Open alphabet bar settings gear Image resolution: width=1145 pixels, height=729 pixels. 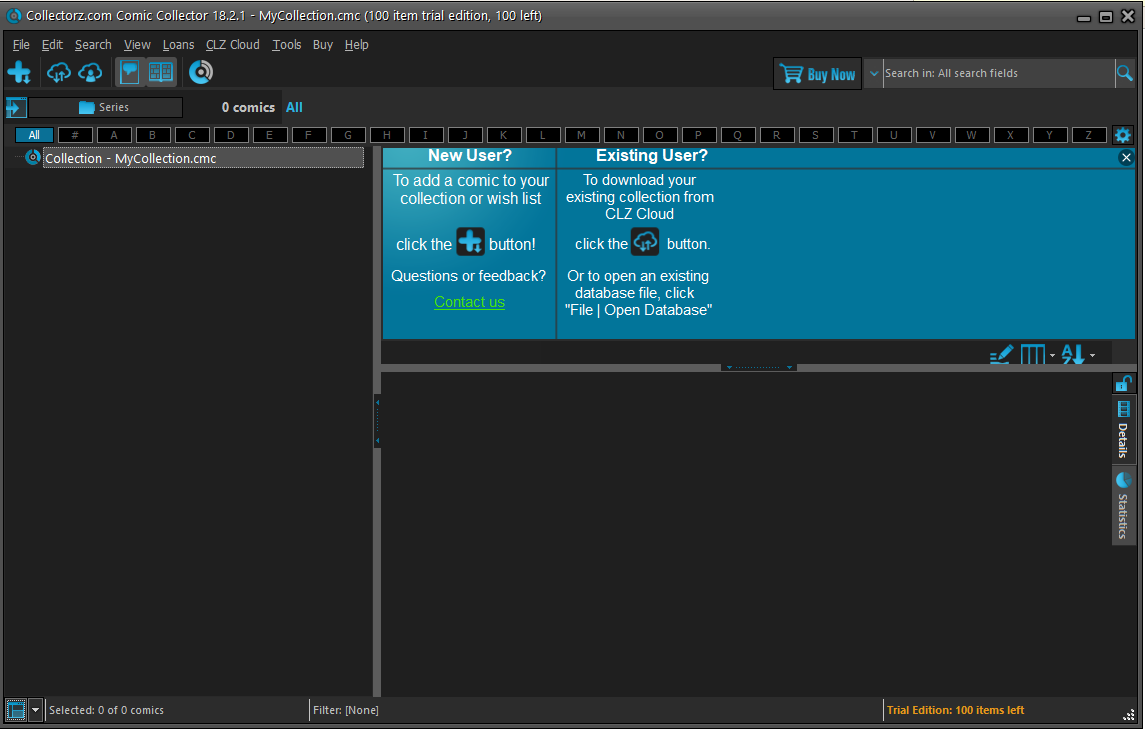coord(1123,135)
